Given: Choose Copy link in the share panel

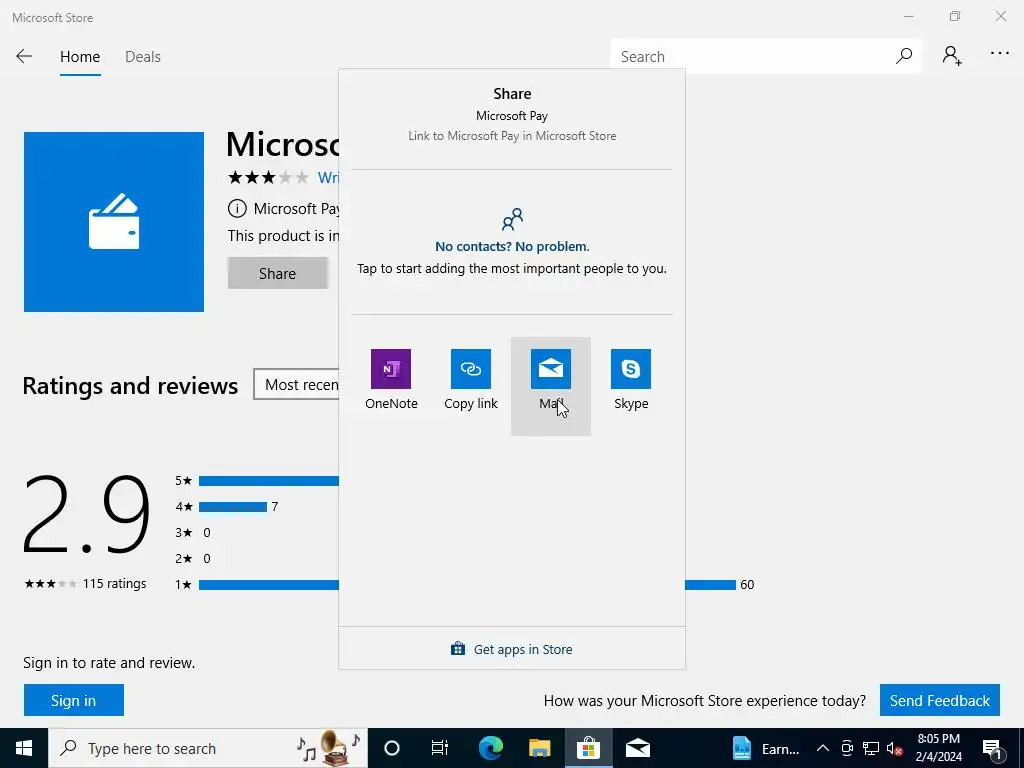Looking at the screenshot, I should click(470, 385).
